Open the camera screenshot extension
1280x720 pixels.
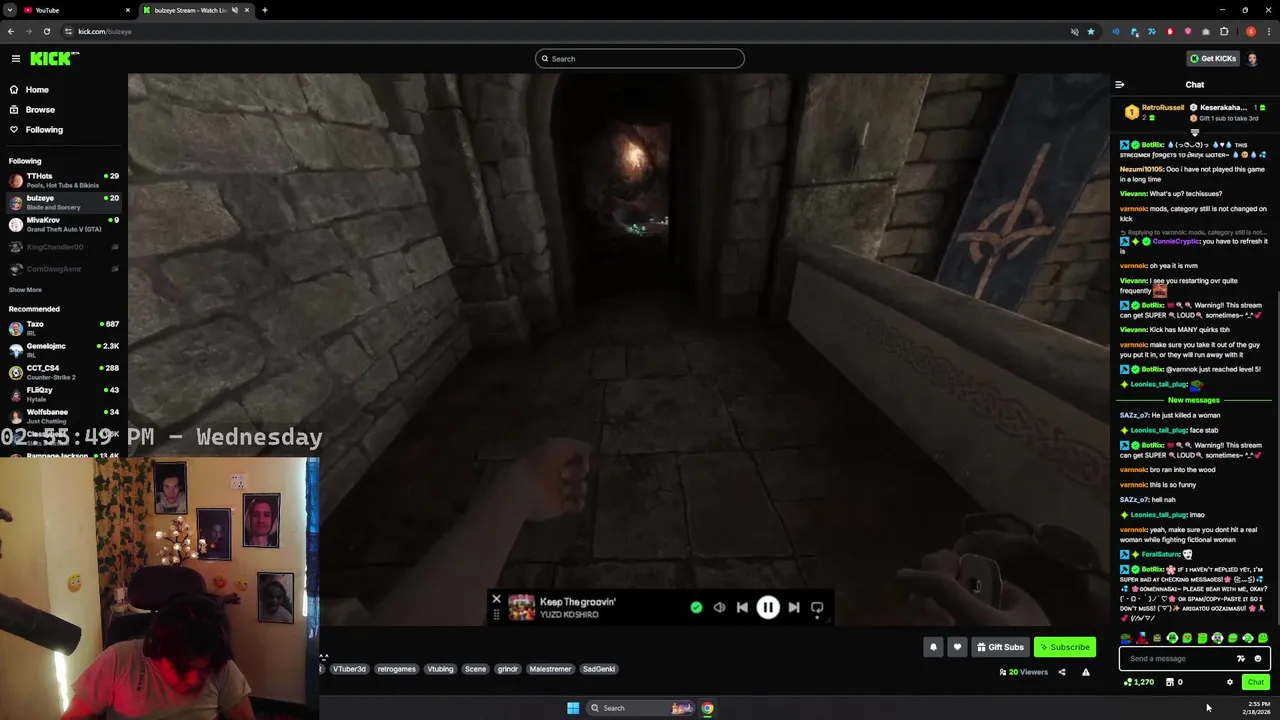tap(1206, 32)
